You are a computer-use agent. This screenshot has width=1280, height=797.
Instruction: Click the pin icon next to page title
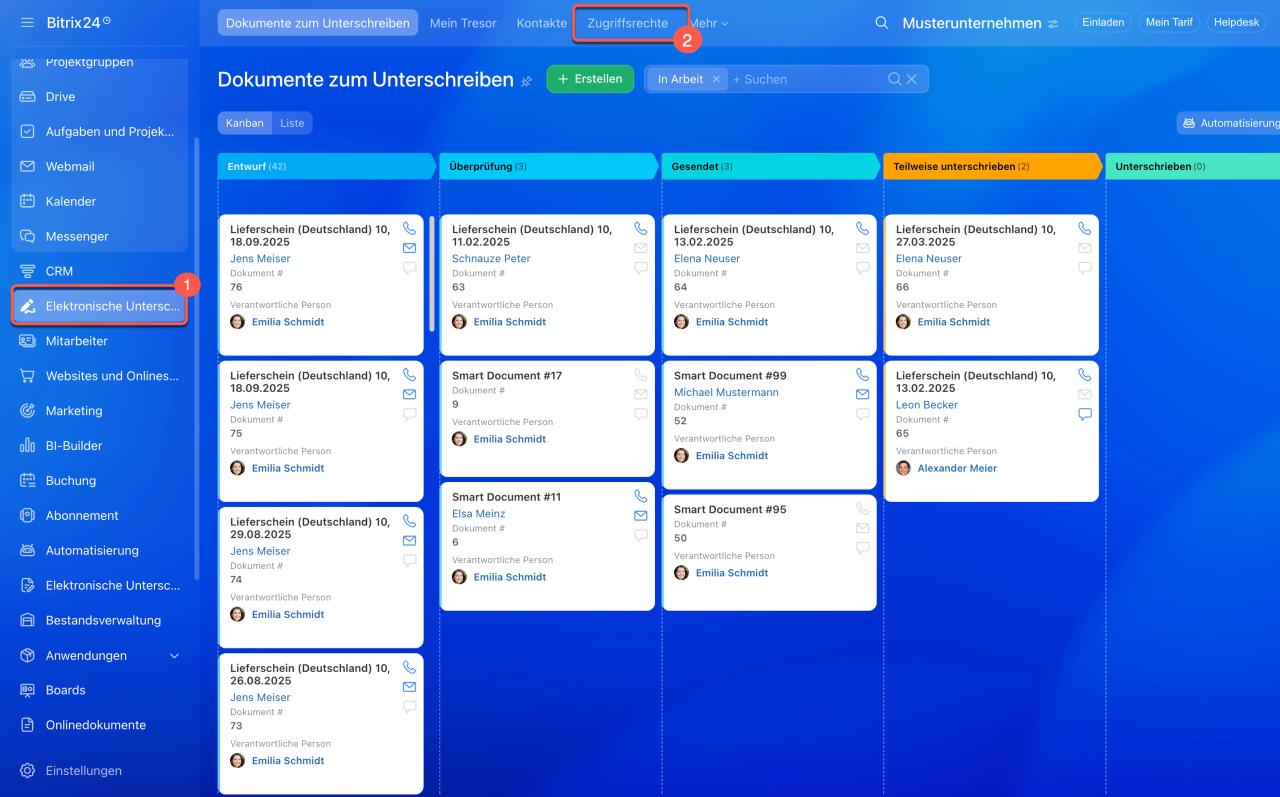point(527,81)
